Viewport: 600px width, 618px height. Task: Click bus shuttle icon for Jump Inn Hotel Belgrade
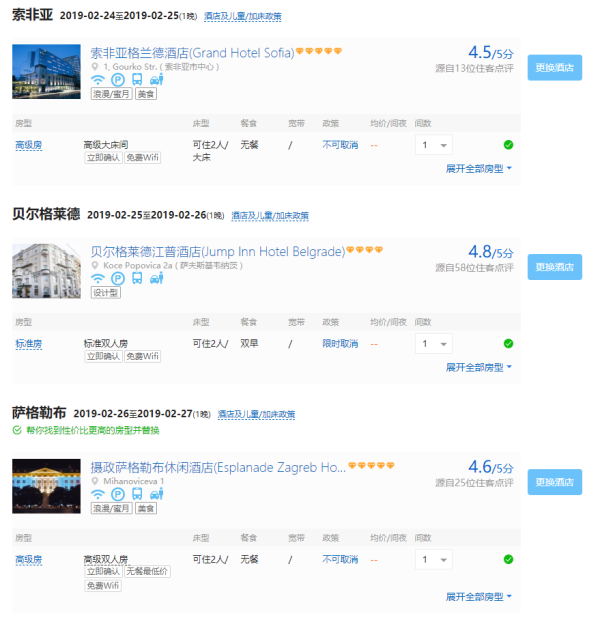pyautogui.click(x=137, y=279)
